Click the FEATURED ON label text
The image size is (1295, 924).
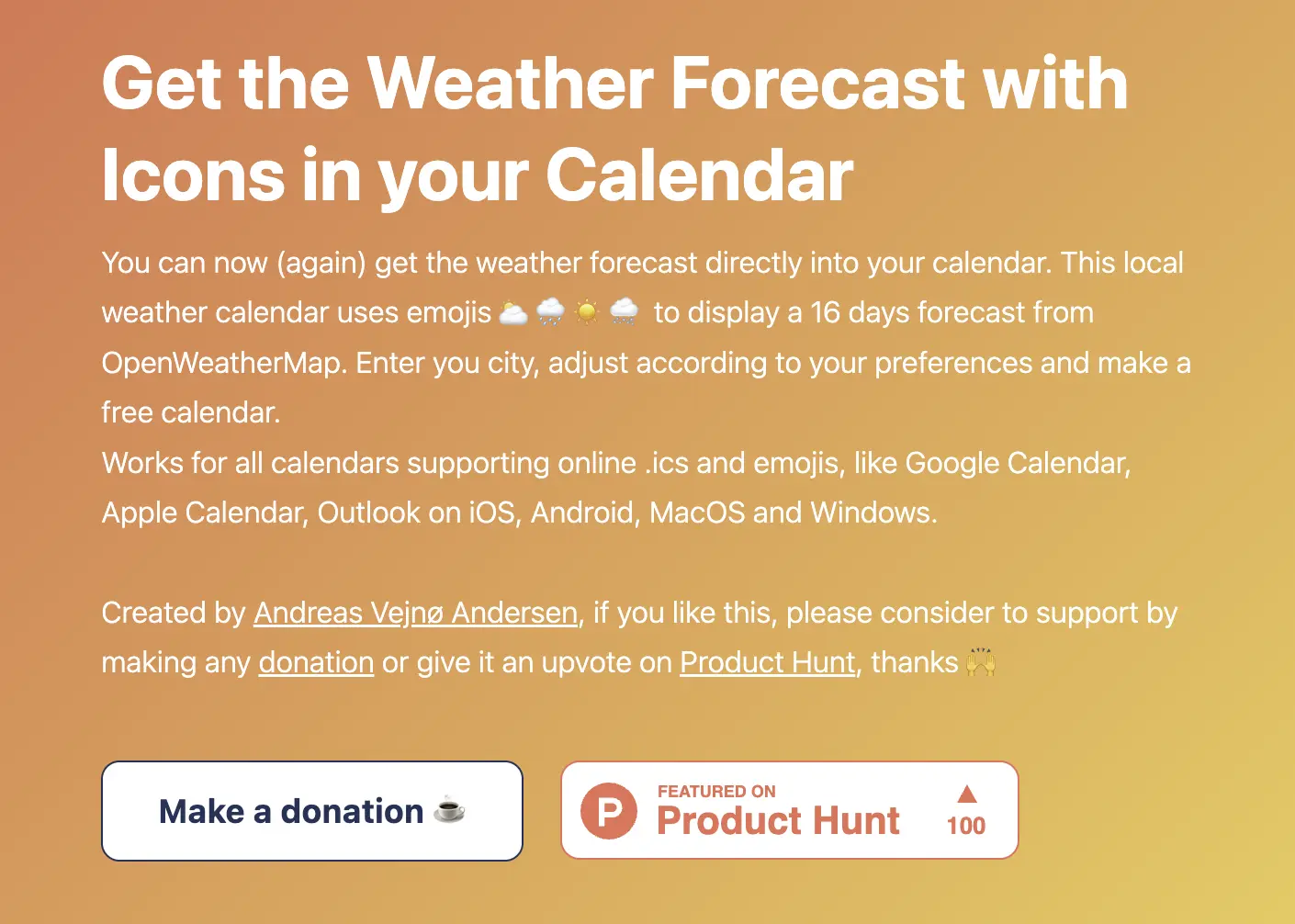716,792
